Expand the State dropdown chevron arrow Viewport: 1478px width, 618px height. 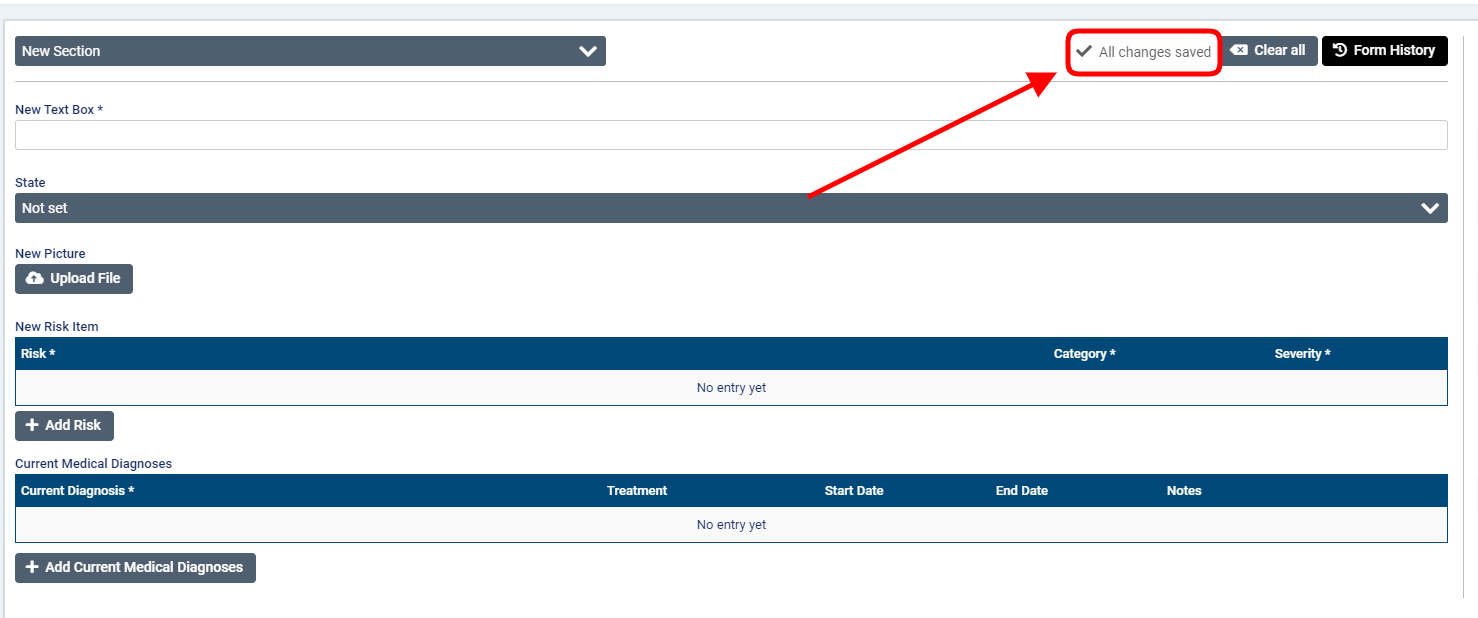tap(1430, 208)
